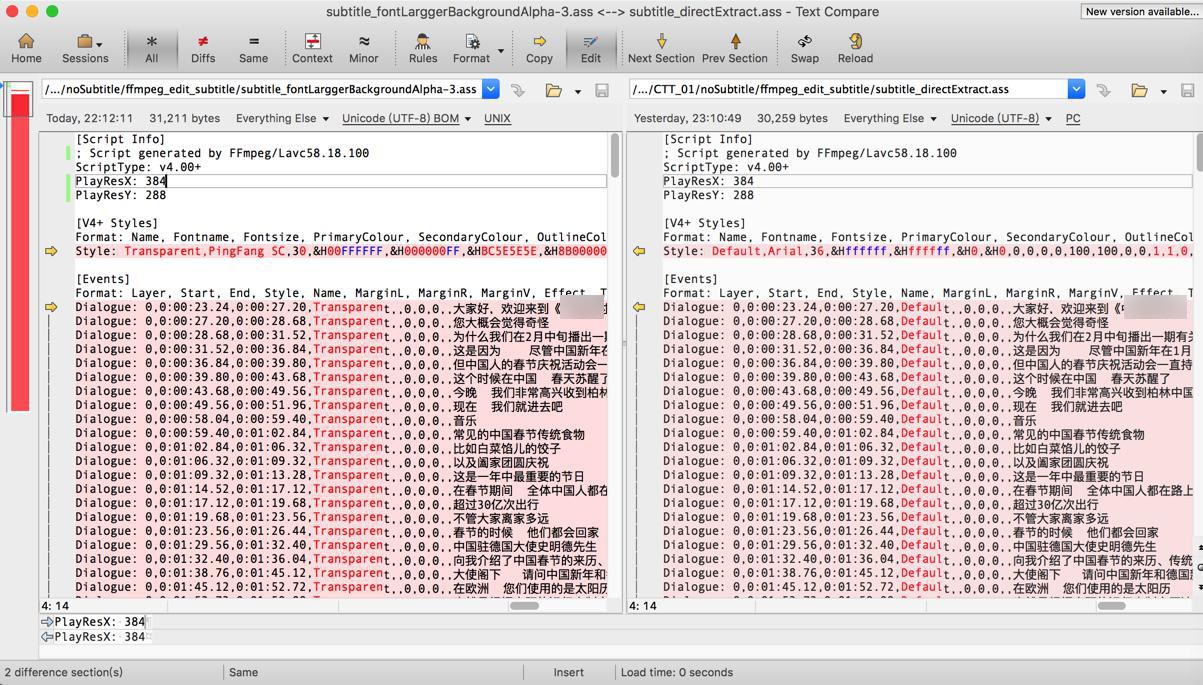Screen dimensions: 1203x685
Task: Open the right file path history dropdown
Action: tap(1076, 89)
